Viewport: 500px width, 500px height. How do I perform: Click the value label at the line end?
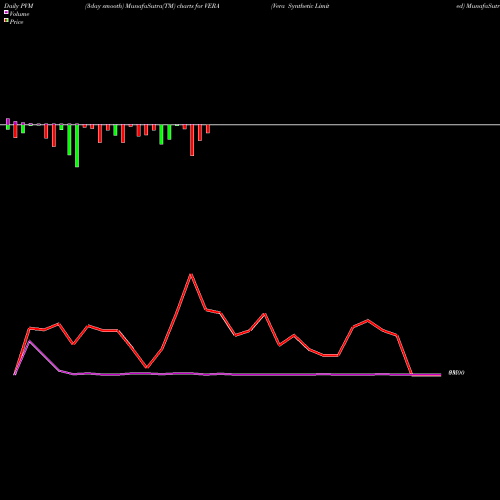tap(456, 373)
